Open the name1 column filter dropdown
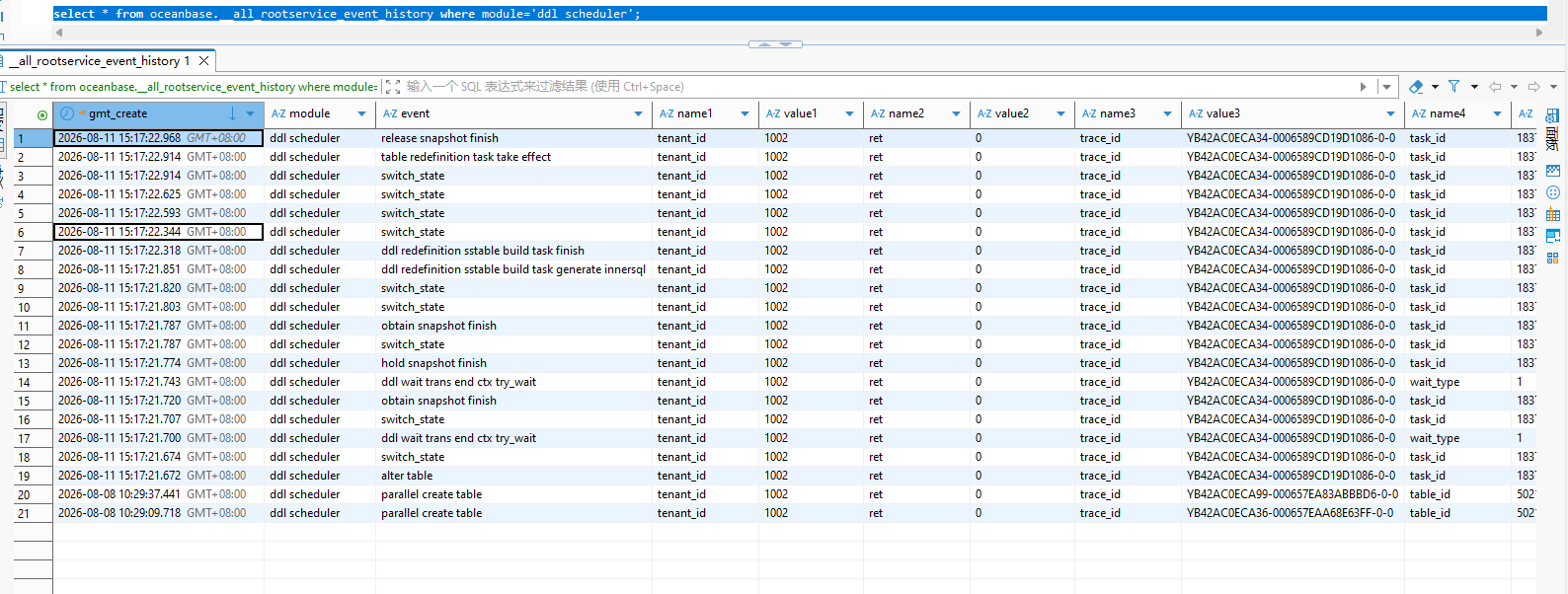The image size is (1568, 594). click(x=745, y=114)
